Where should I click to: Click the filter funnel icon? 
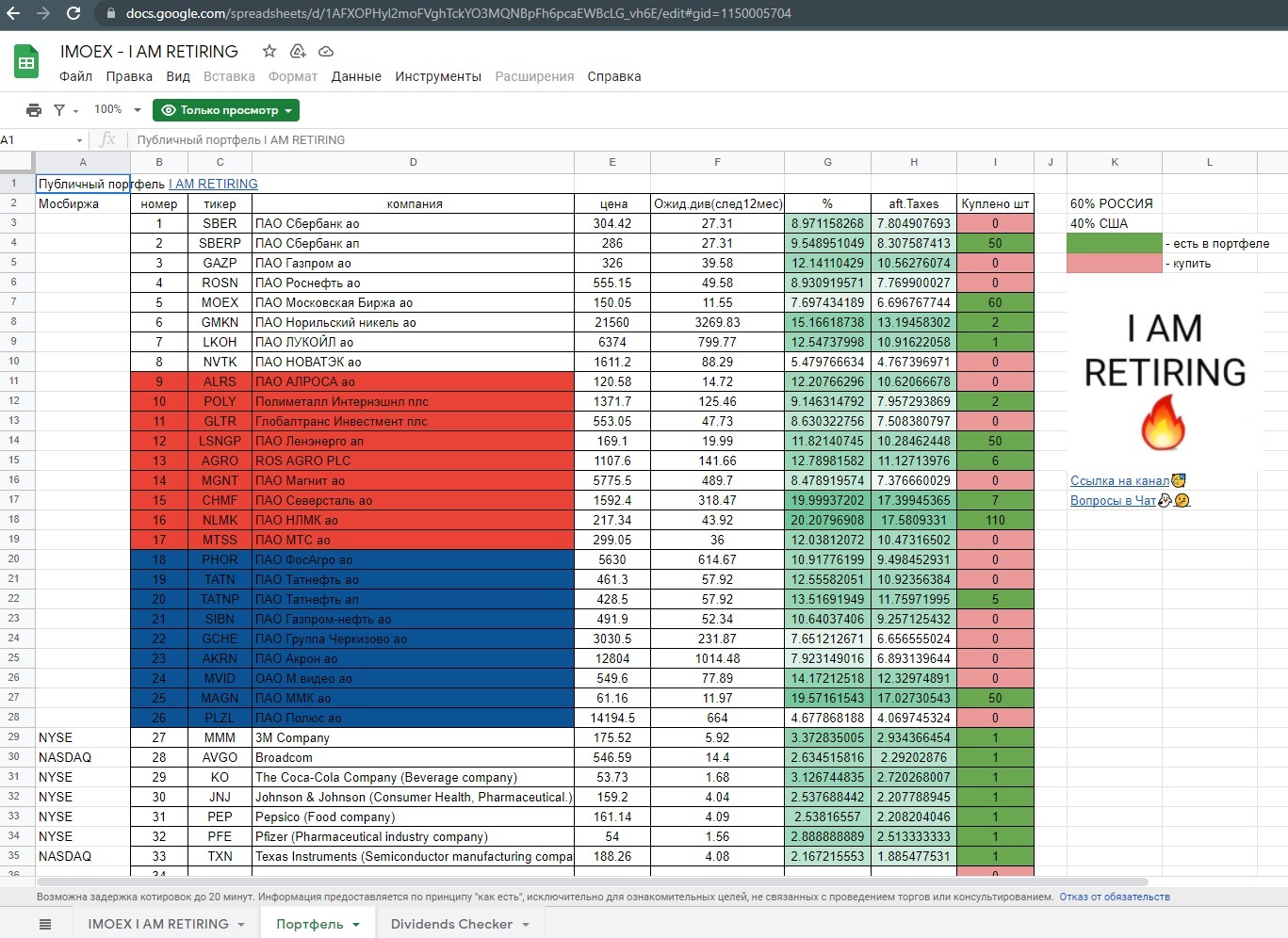[59, 110]
